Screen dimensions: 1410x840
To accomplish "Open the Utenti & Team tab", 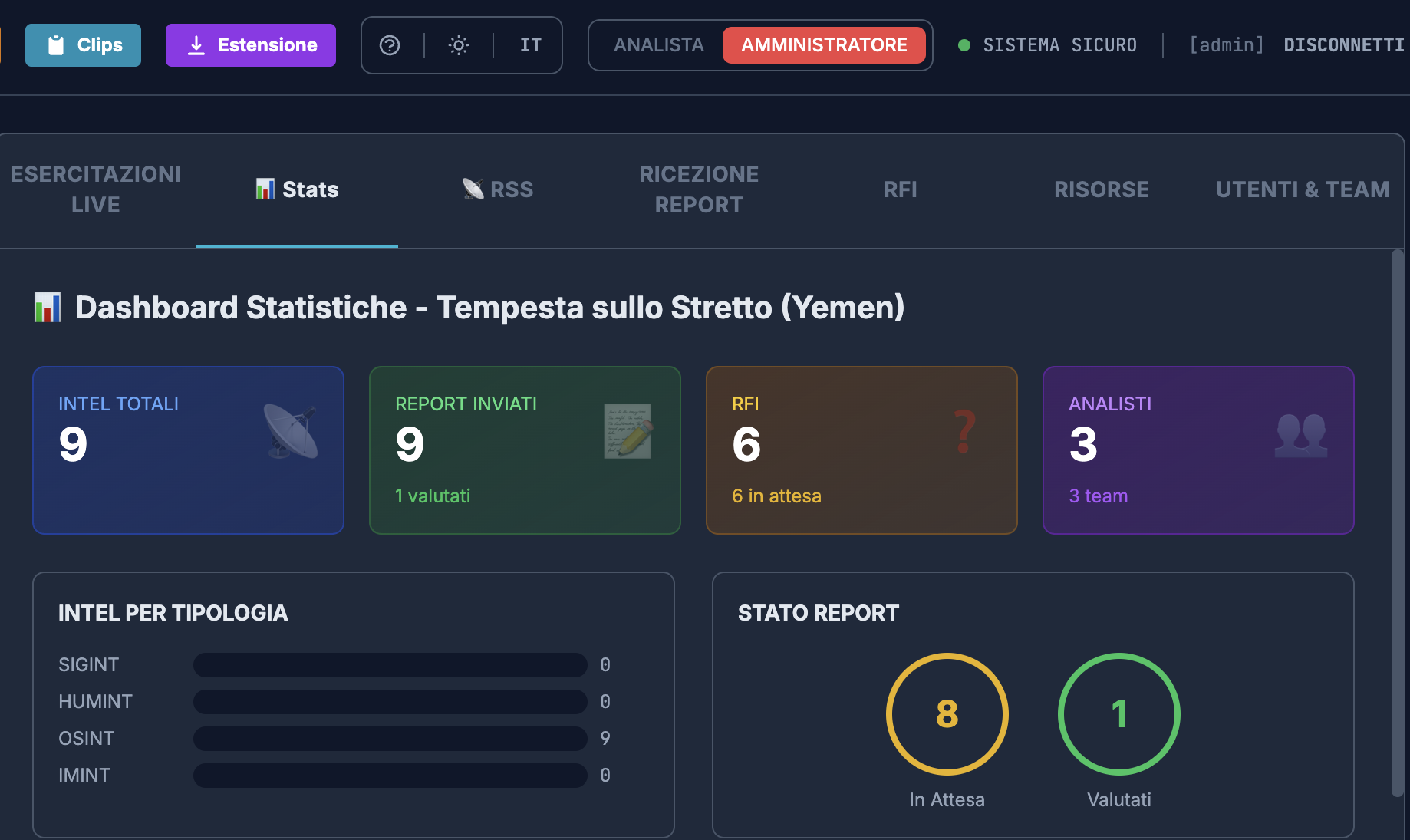I will (x=1302, y=189).
